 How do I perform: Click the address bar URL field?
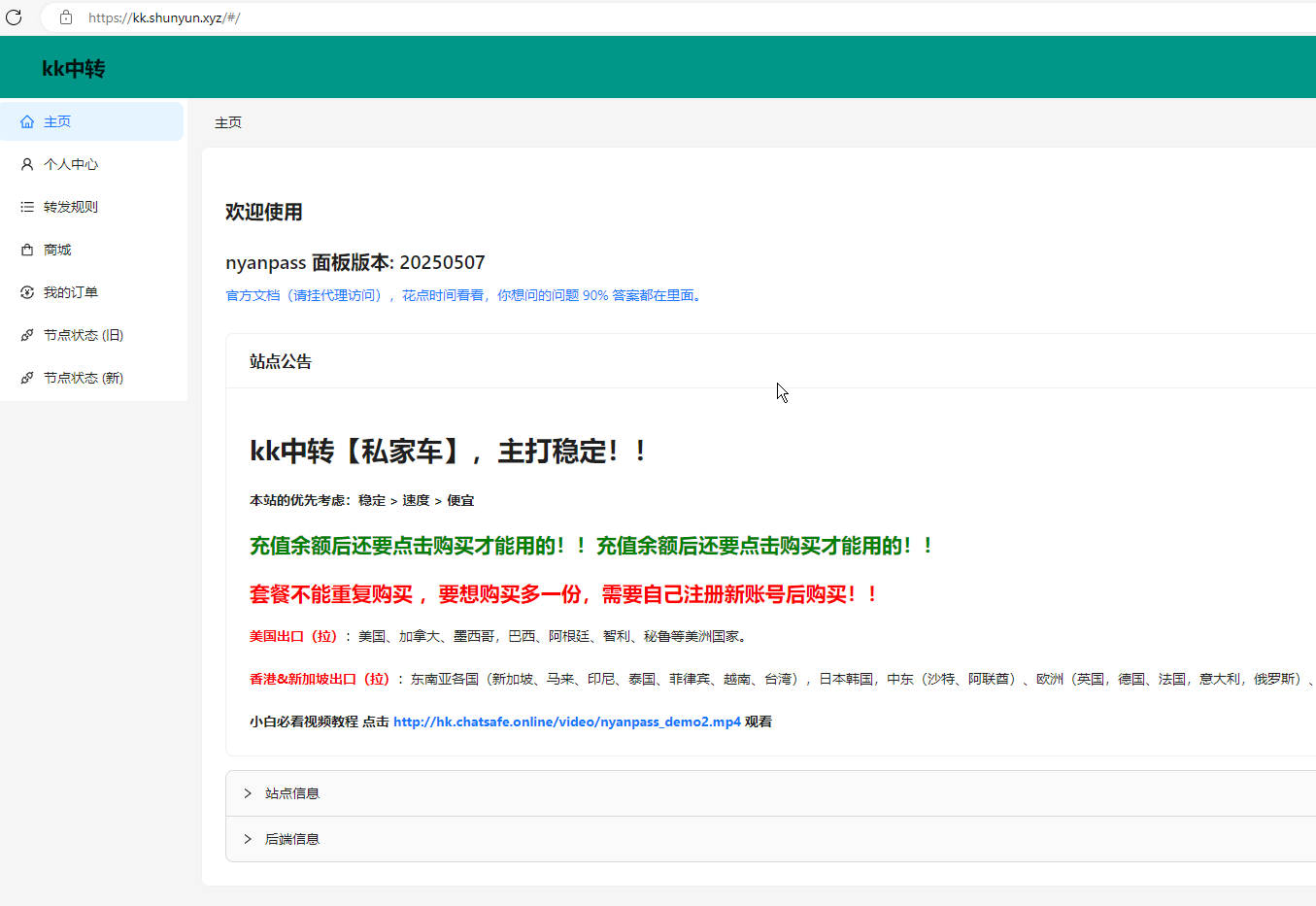(680, 17)
